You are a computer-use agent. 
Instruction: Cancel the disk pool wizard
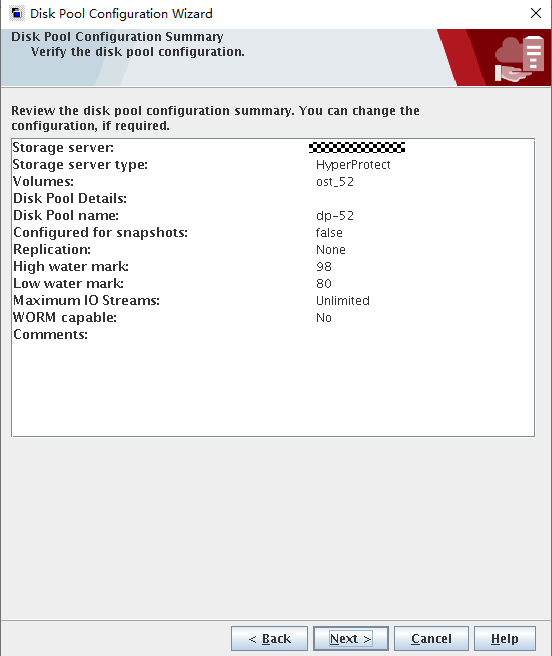pos(431,638)
